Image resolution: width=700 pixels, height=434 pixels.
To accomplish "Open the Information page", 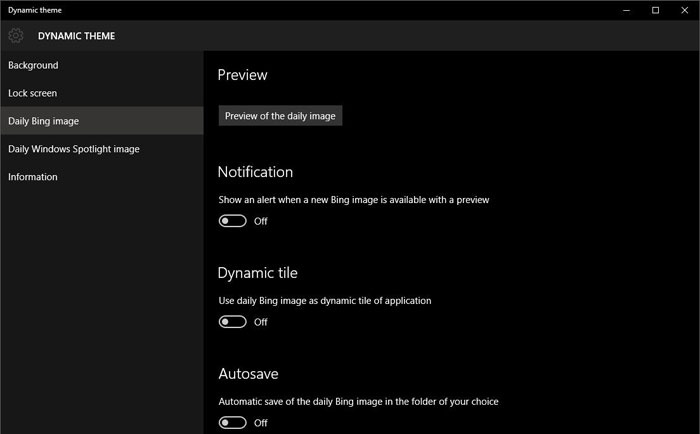I will click(x=33, y=177).
